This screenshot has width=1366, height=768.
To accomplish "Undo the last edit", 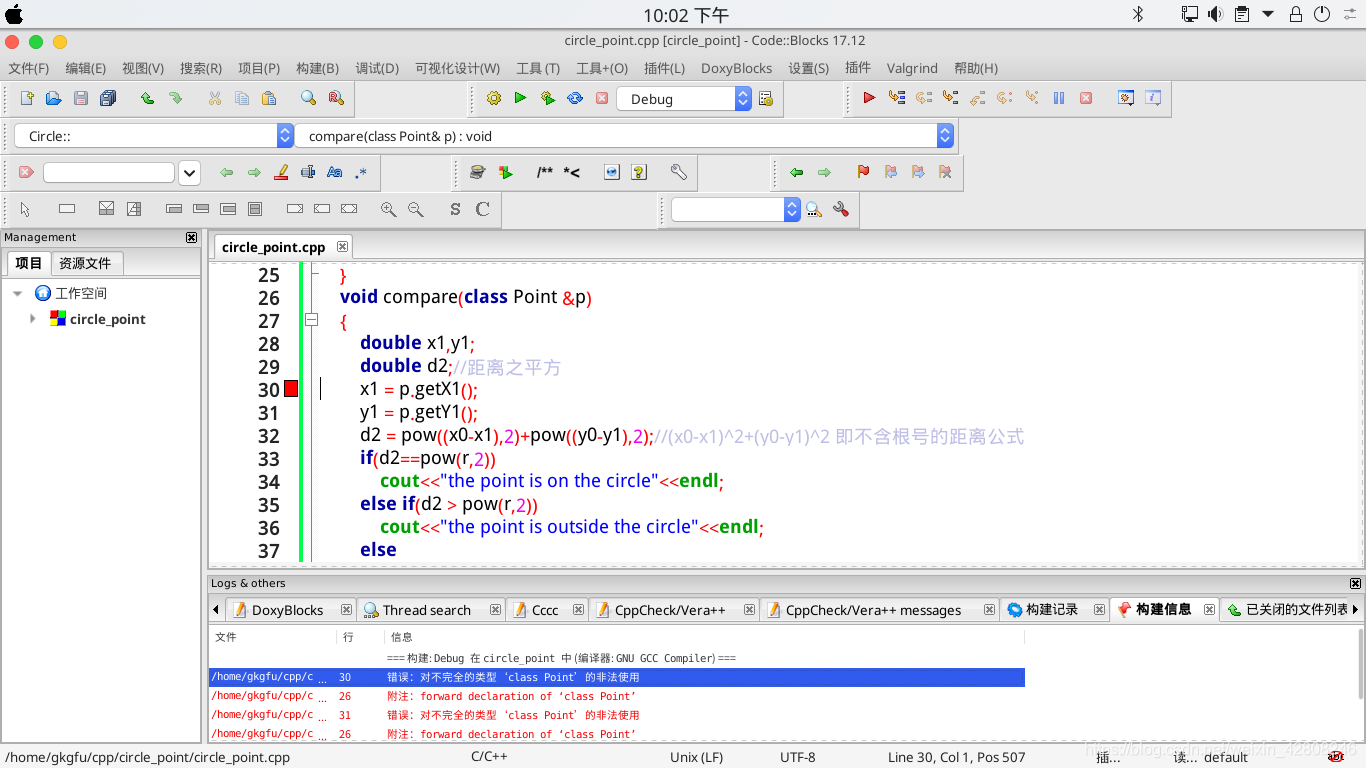I will coord(147,98).
